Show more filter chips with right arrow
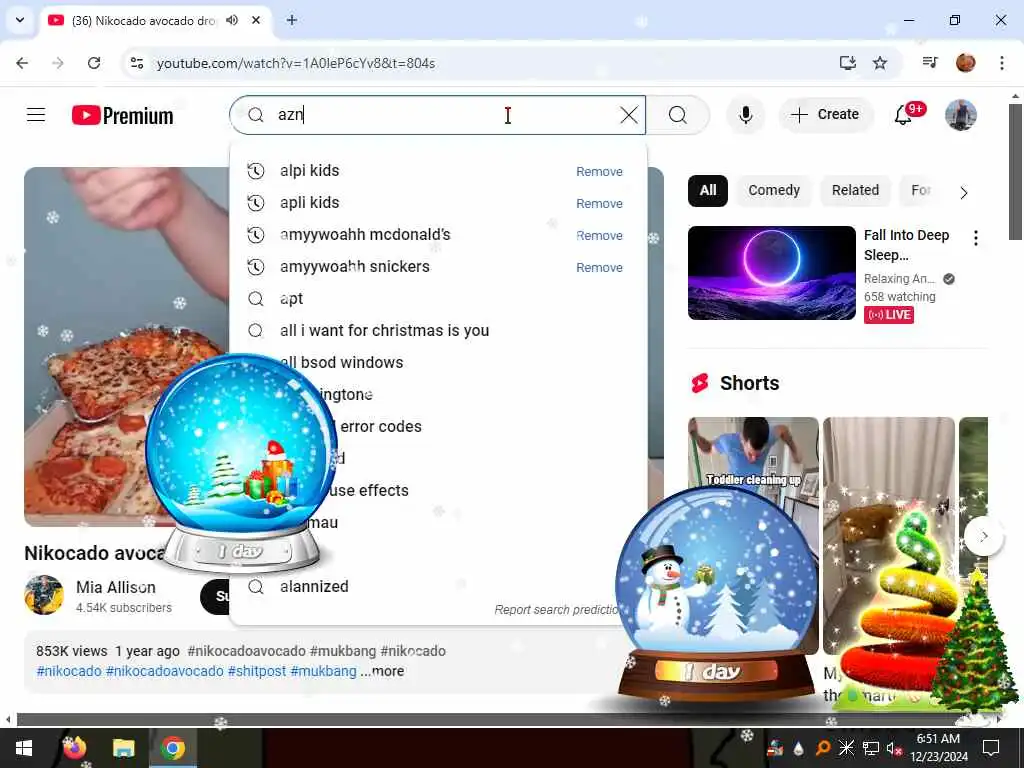 963,193
